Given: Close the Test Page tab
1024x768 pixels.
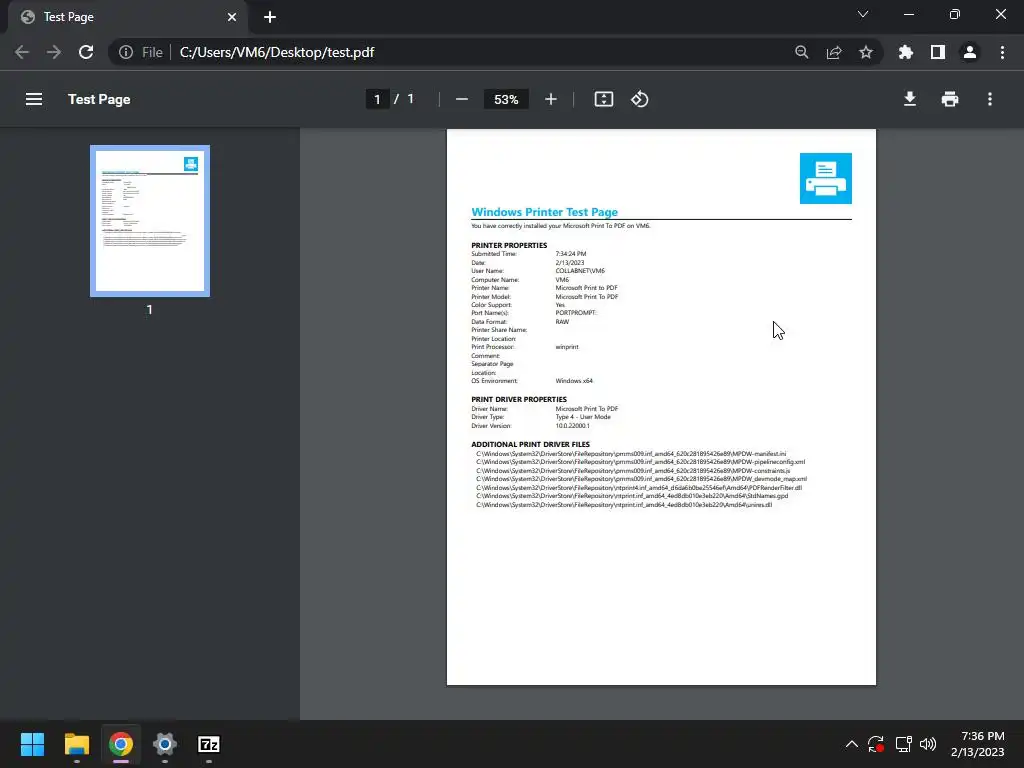Looking at the screenshot, I should 232,17.
